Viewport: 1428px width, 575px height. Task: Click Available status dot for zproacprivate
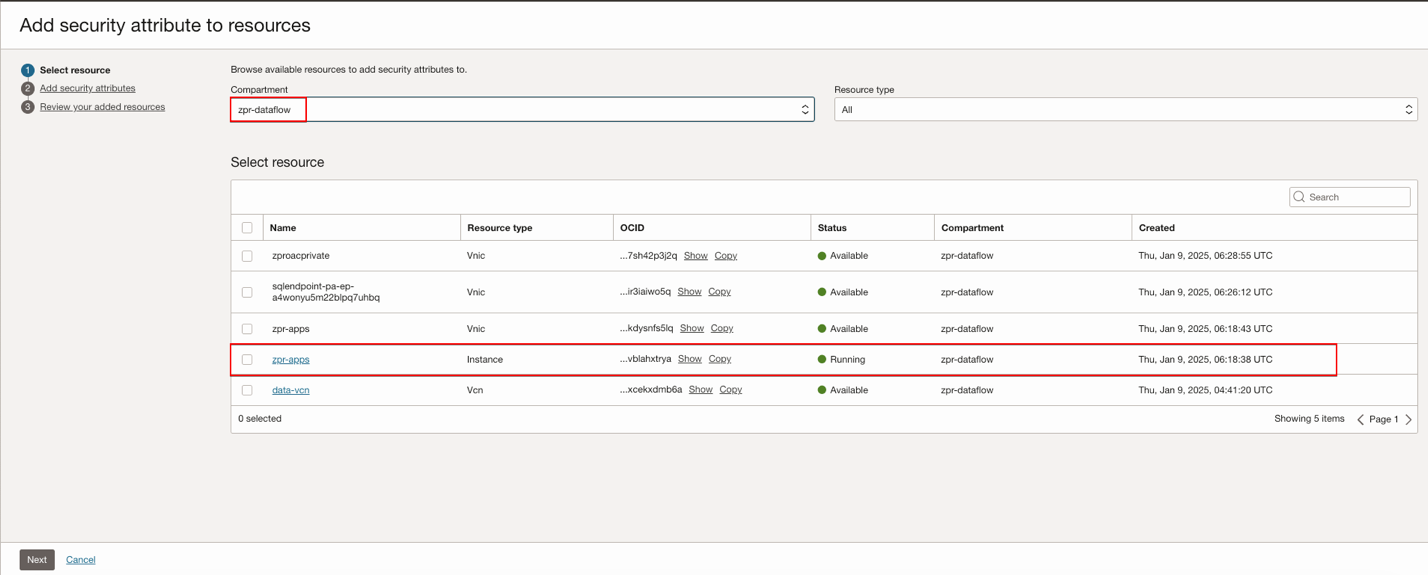[822, 256]
